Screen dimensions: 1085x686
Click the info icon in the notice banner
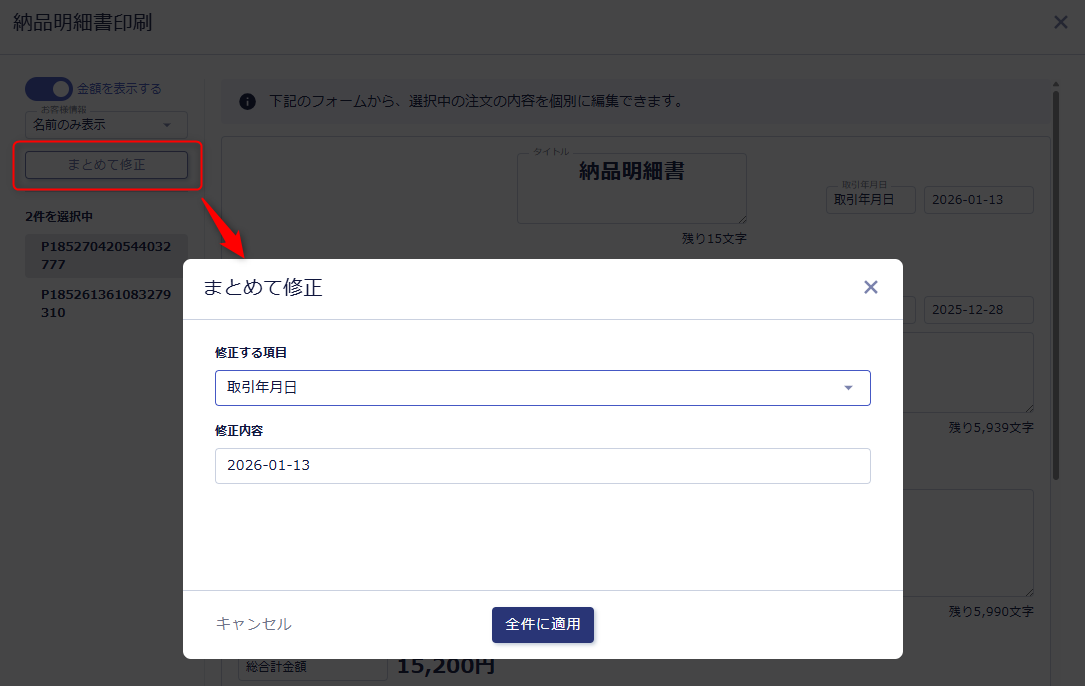coord(247,101)
